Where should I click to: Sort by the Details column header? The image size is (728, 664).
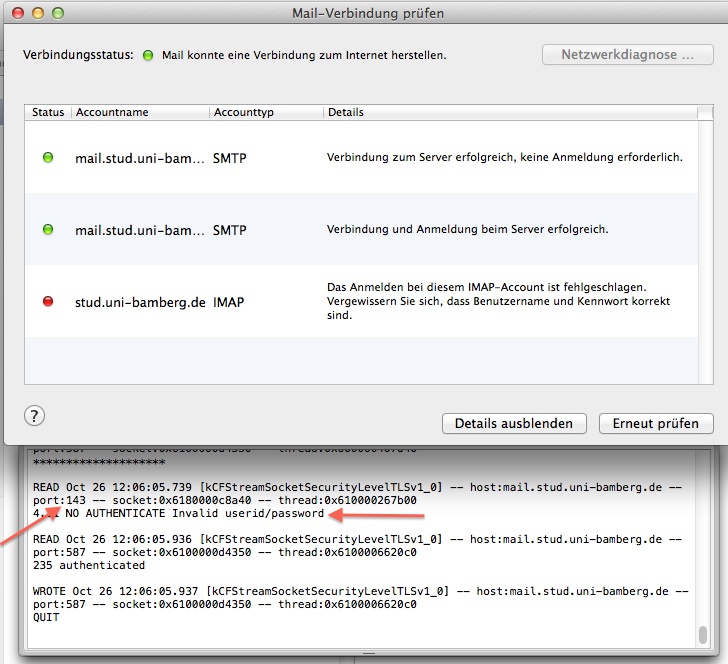pyautogui.click(x=510, y=112)
